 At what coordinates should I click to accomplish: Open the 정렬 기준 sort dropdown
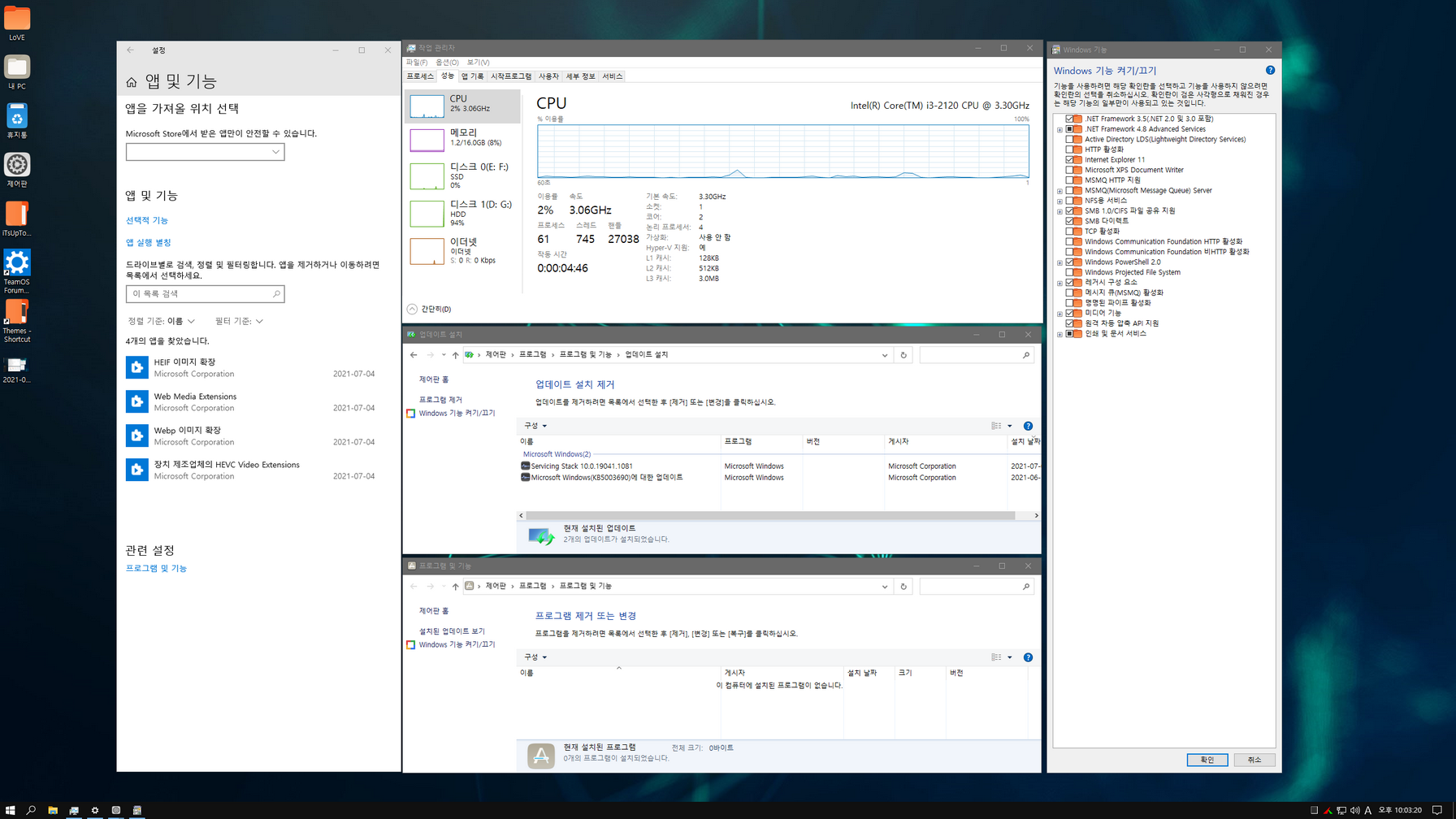(161, 321)
